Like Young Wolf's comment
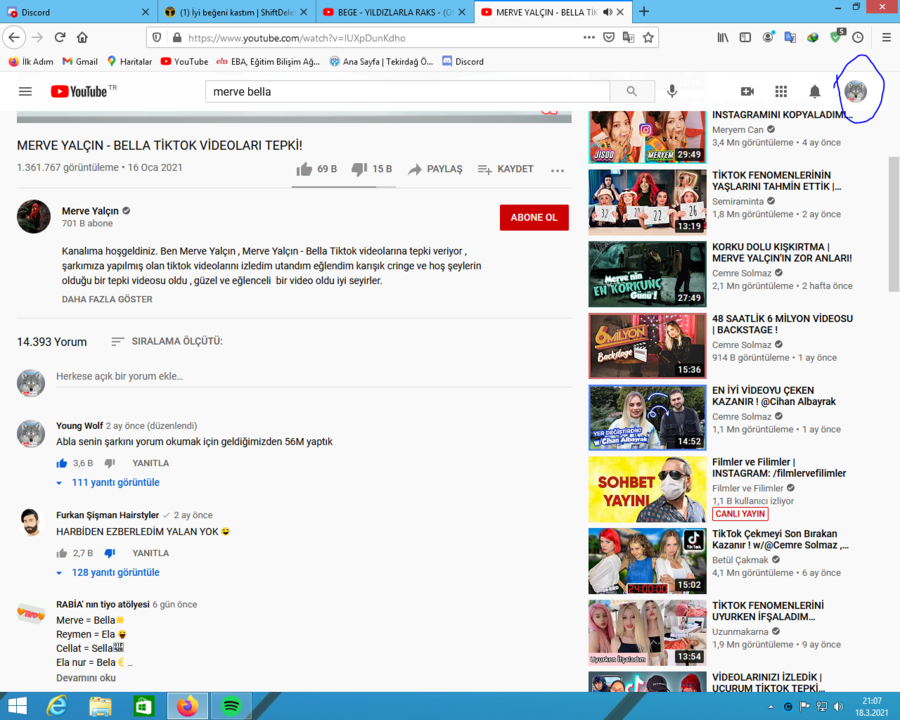This screenshot has width=900, height=720. tap(61, 463)
